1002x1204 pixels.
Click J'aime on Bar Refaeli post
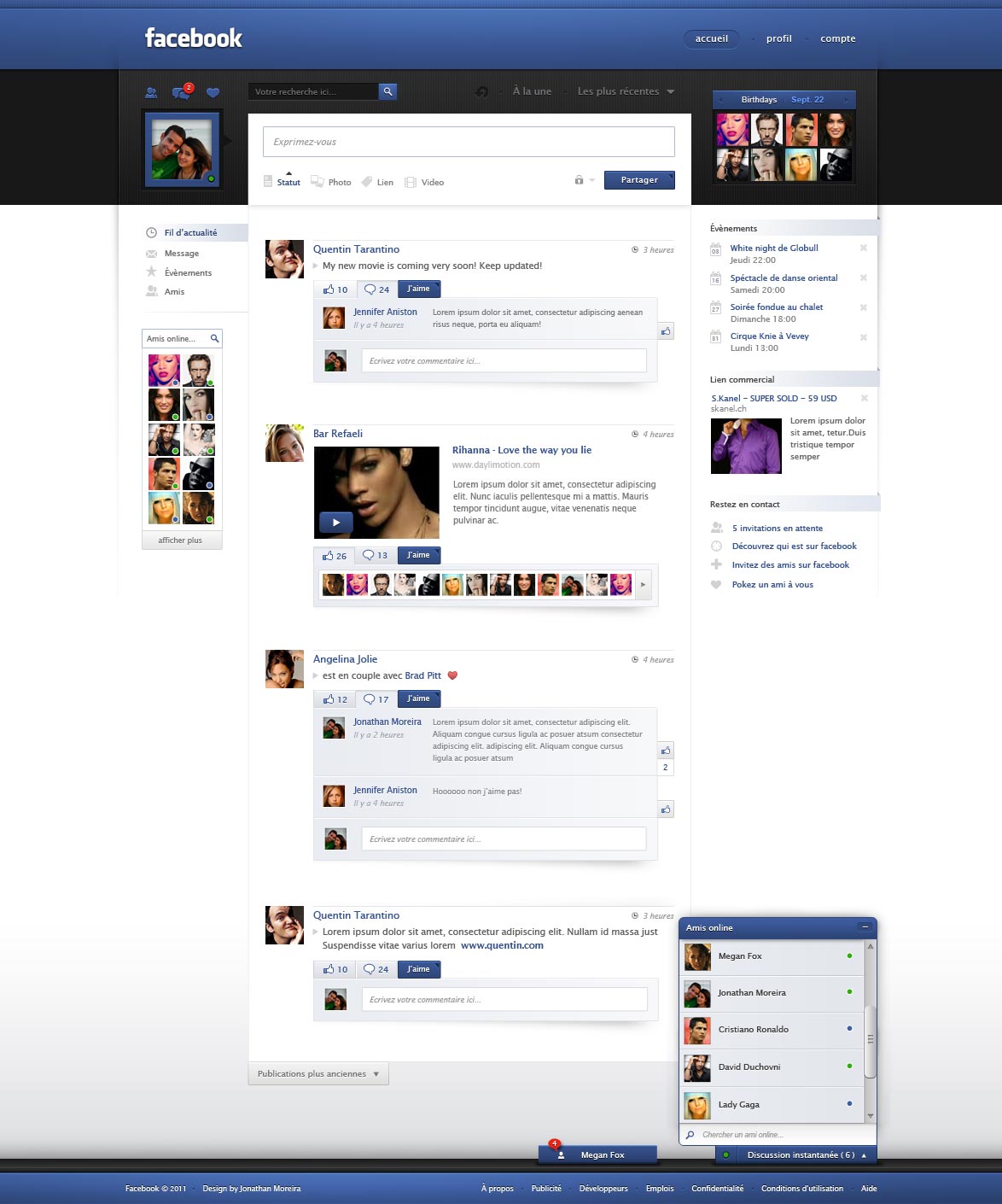[x=419, y=555]
